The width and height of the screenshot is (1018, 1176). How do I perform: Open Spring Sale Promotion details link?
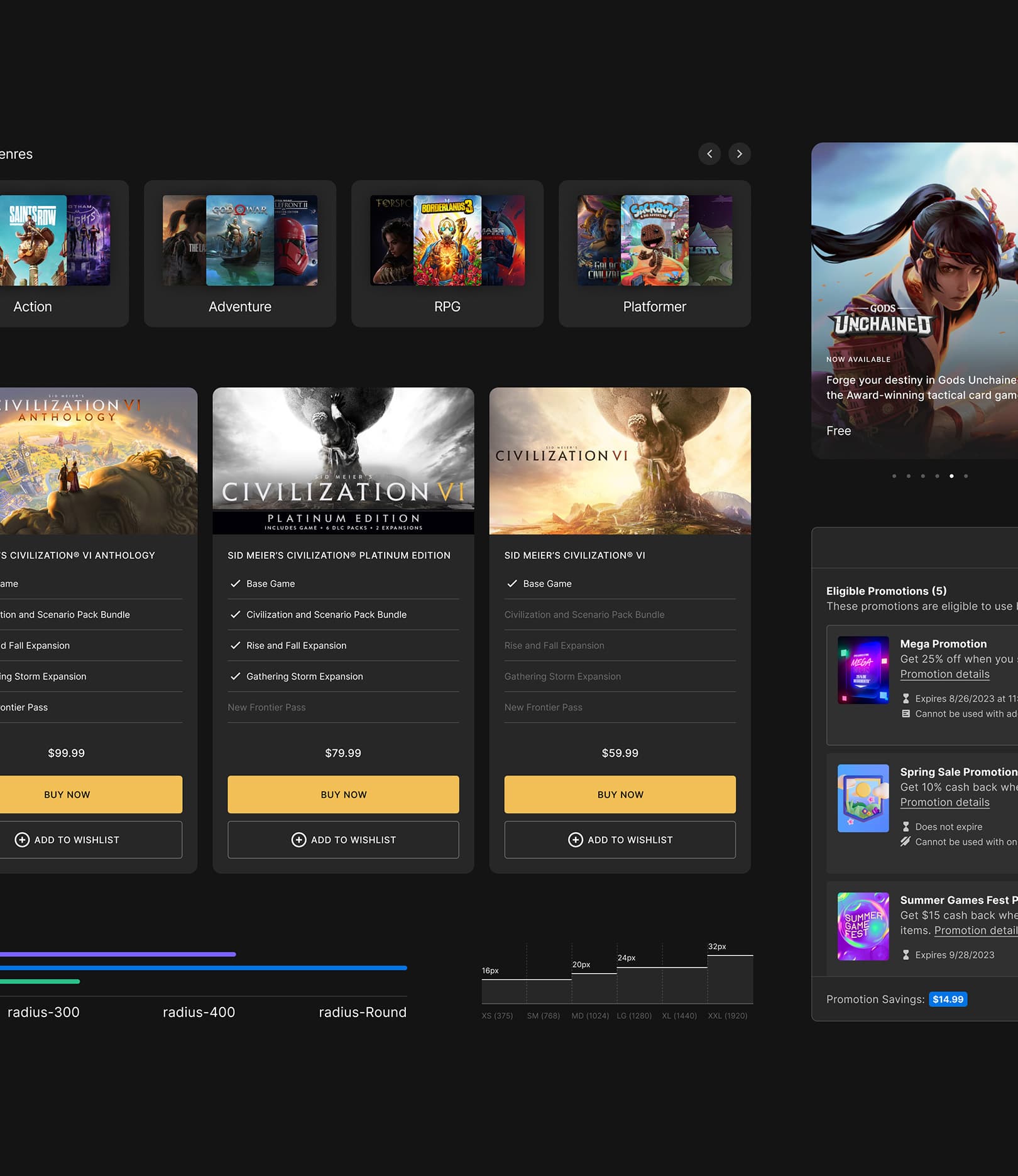click(x=944, y=802)
